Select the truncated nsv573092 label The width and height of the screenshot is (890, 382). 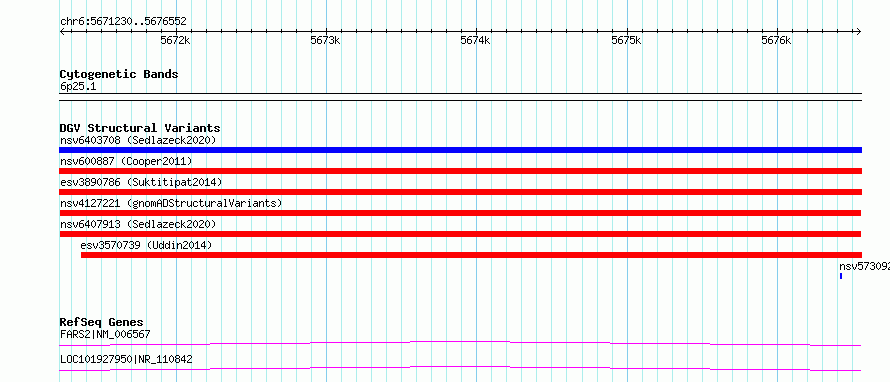(864, 266)
